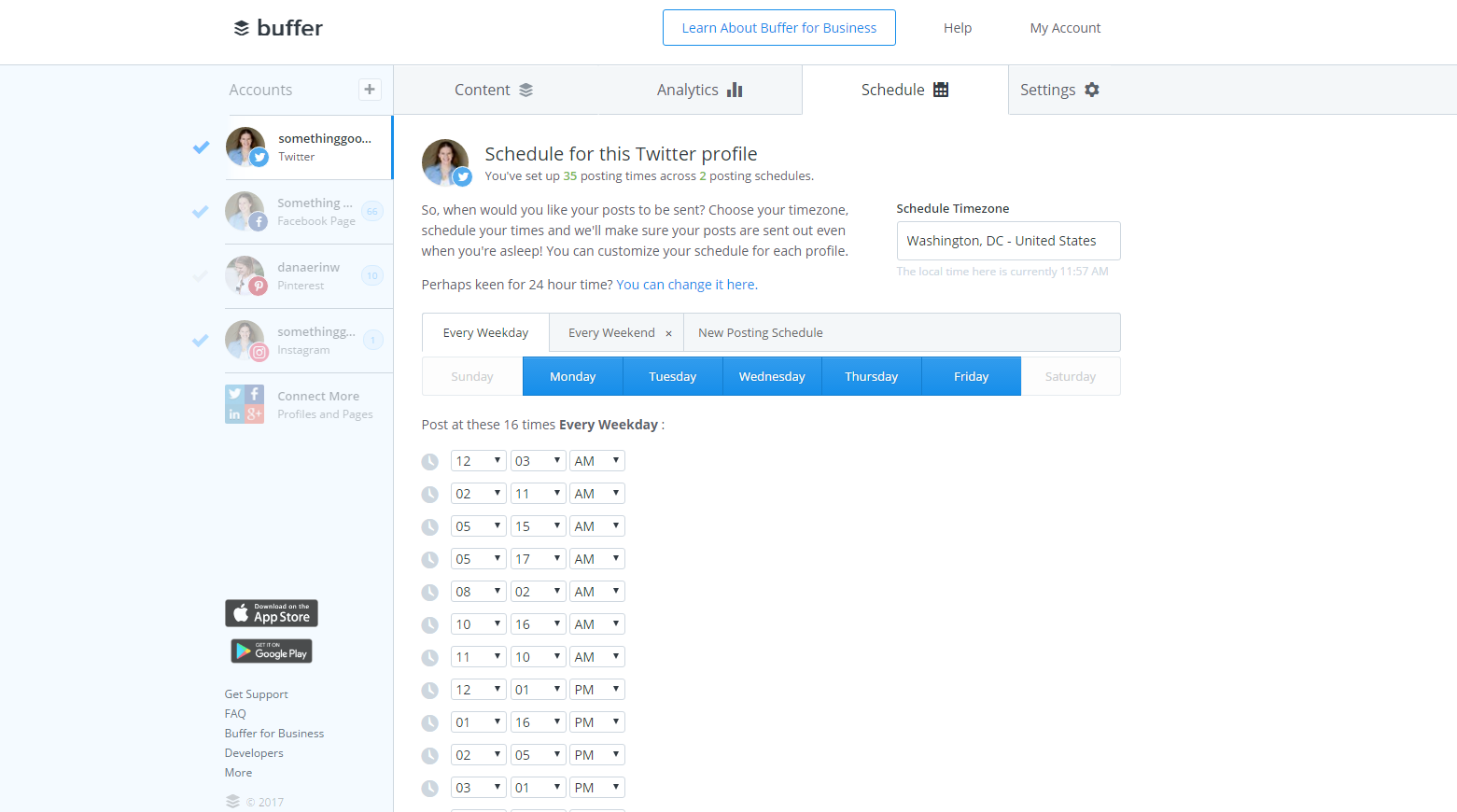Click the clock icon beside 01:16 PM
This screenshot has width=1457, height=812.
429,722
